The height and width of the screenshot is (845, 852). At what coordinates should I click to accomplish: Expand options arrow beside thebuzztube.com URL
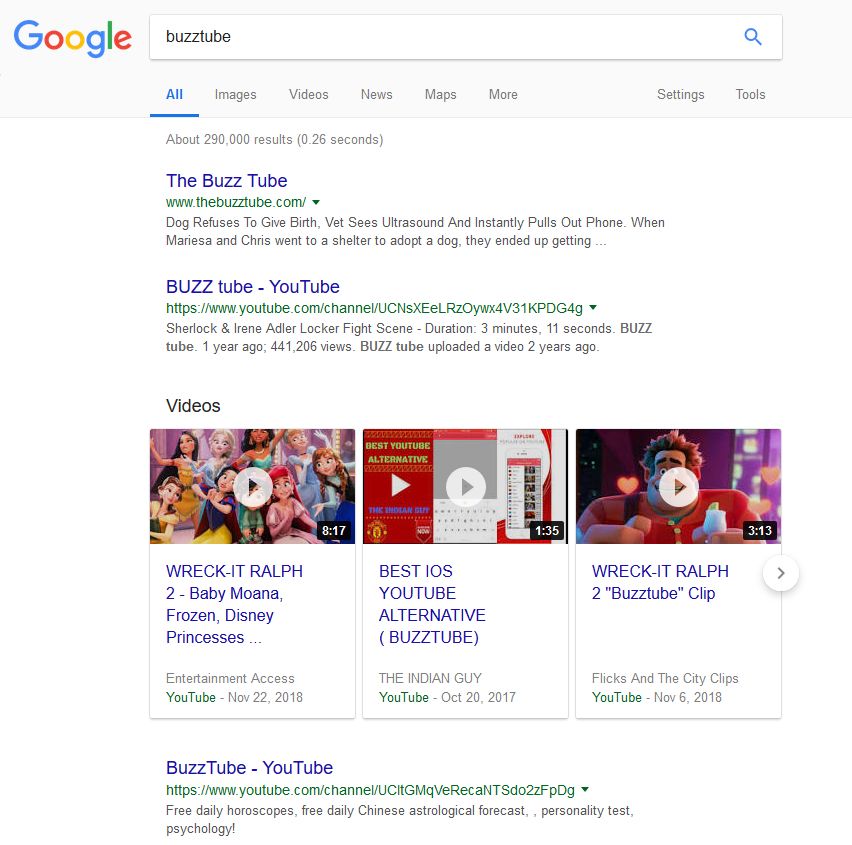316,202
